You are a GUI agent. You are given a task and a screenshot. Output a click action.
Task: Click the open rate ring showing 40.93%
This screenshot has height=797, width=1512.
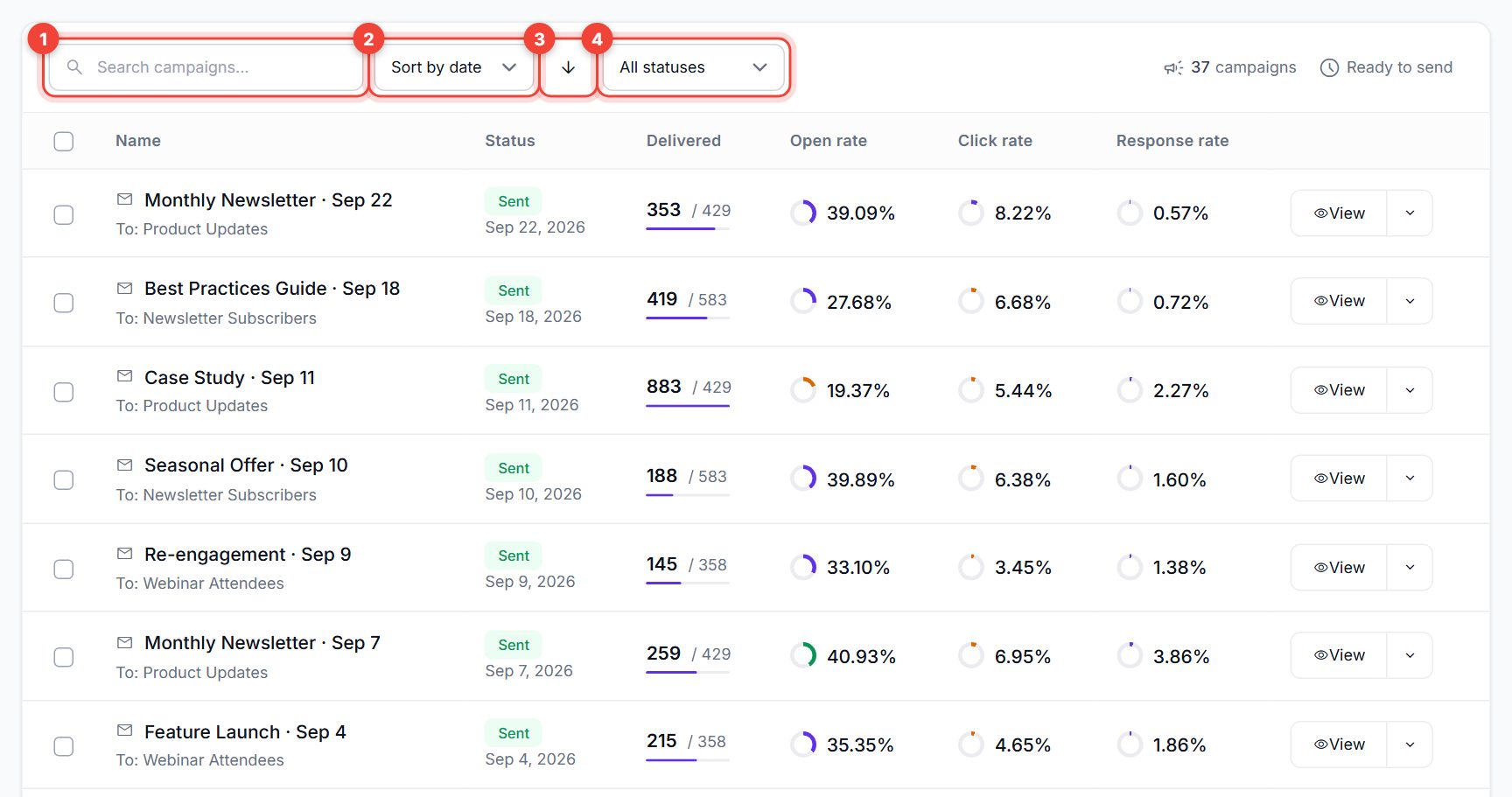pos(803,655)
